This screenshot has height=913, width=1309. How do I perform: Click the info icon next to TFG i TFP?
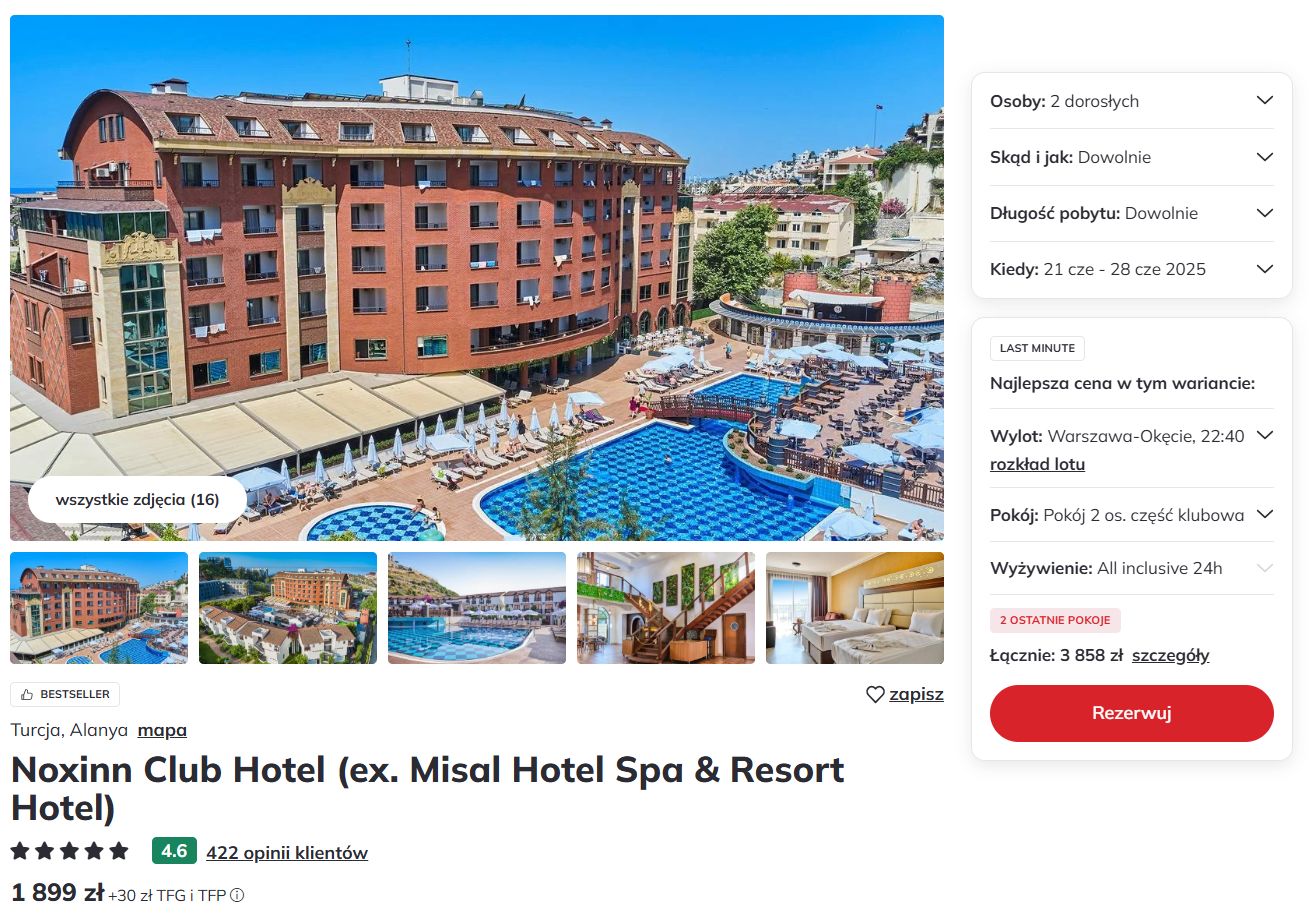tap(237, 895)
